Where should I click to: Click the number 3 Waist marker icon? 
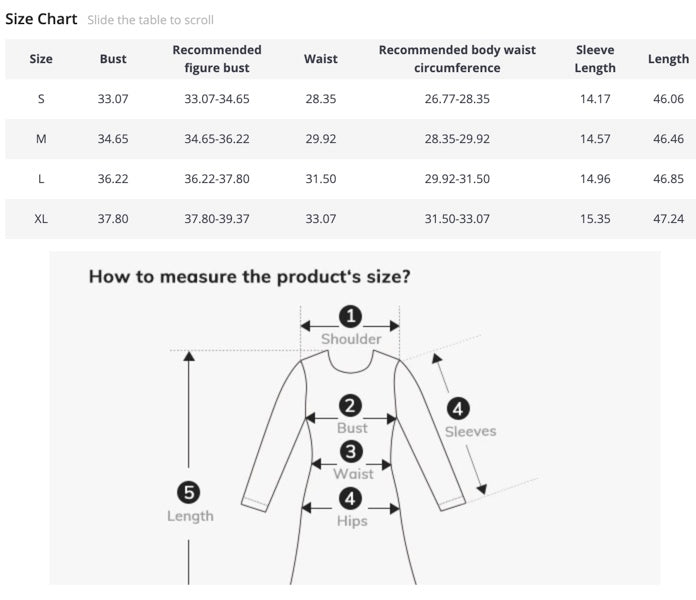point(351,451)
